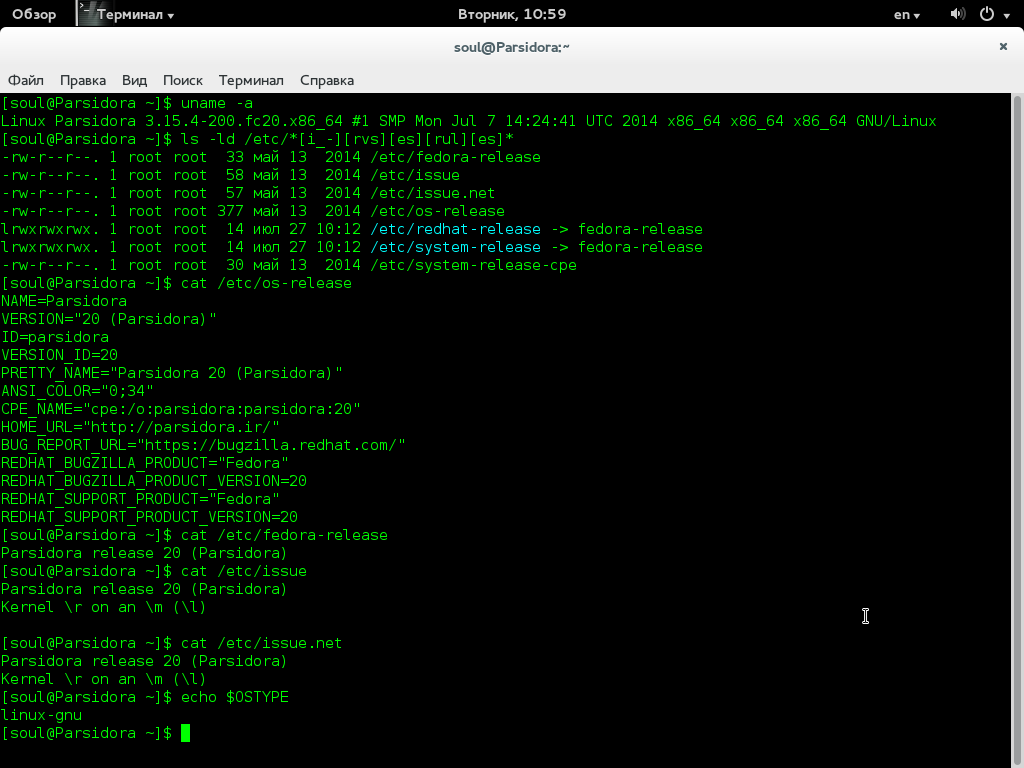This screenshot has width=1024, height=768.
Task: Open the Обзор activities overview
Action: (x=34, y=14)
